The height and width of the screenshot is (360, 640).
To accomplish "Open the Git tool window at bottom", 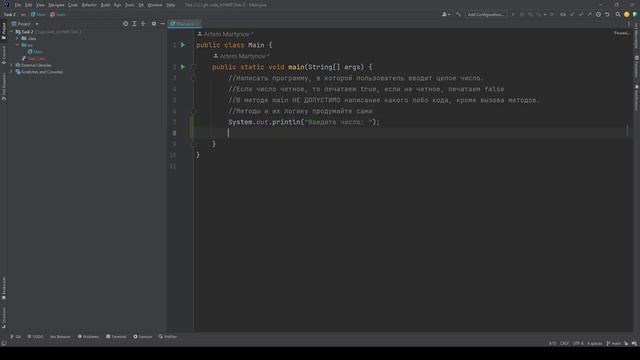I will [x=16, y=337].
